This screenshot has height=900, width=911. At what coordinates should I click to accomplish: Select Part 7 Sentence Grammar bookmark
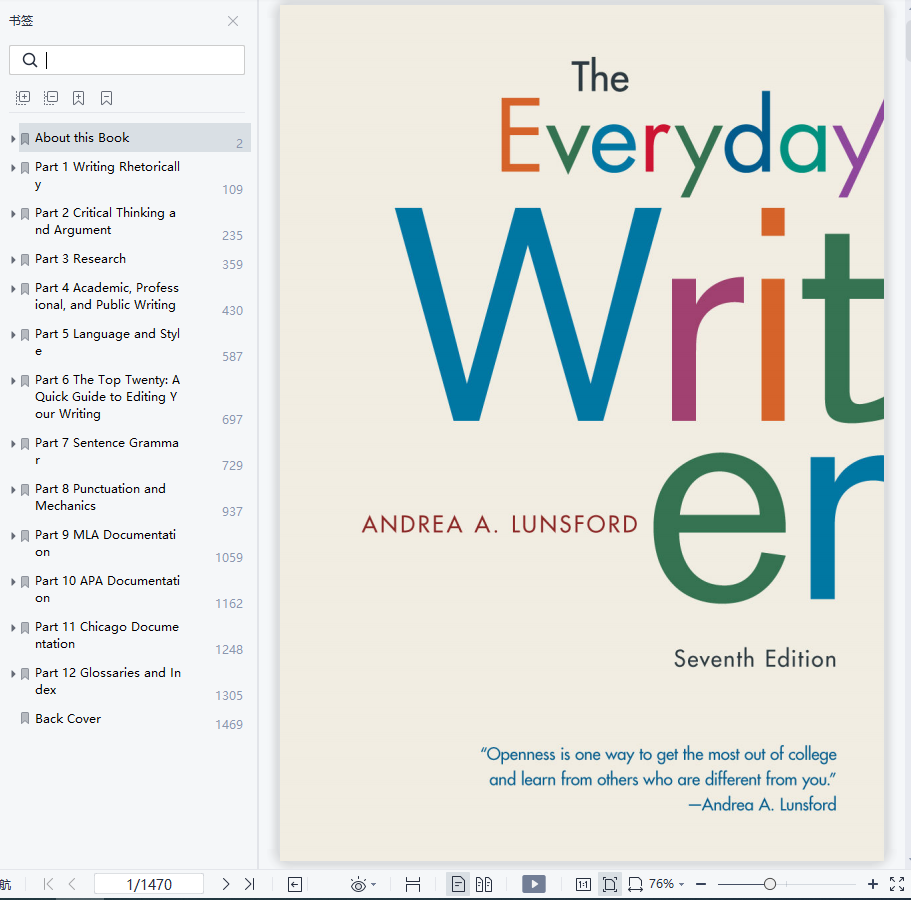(107, 451)
